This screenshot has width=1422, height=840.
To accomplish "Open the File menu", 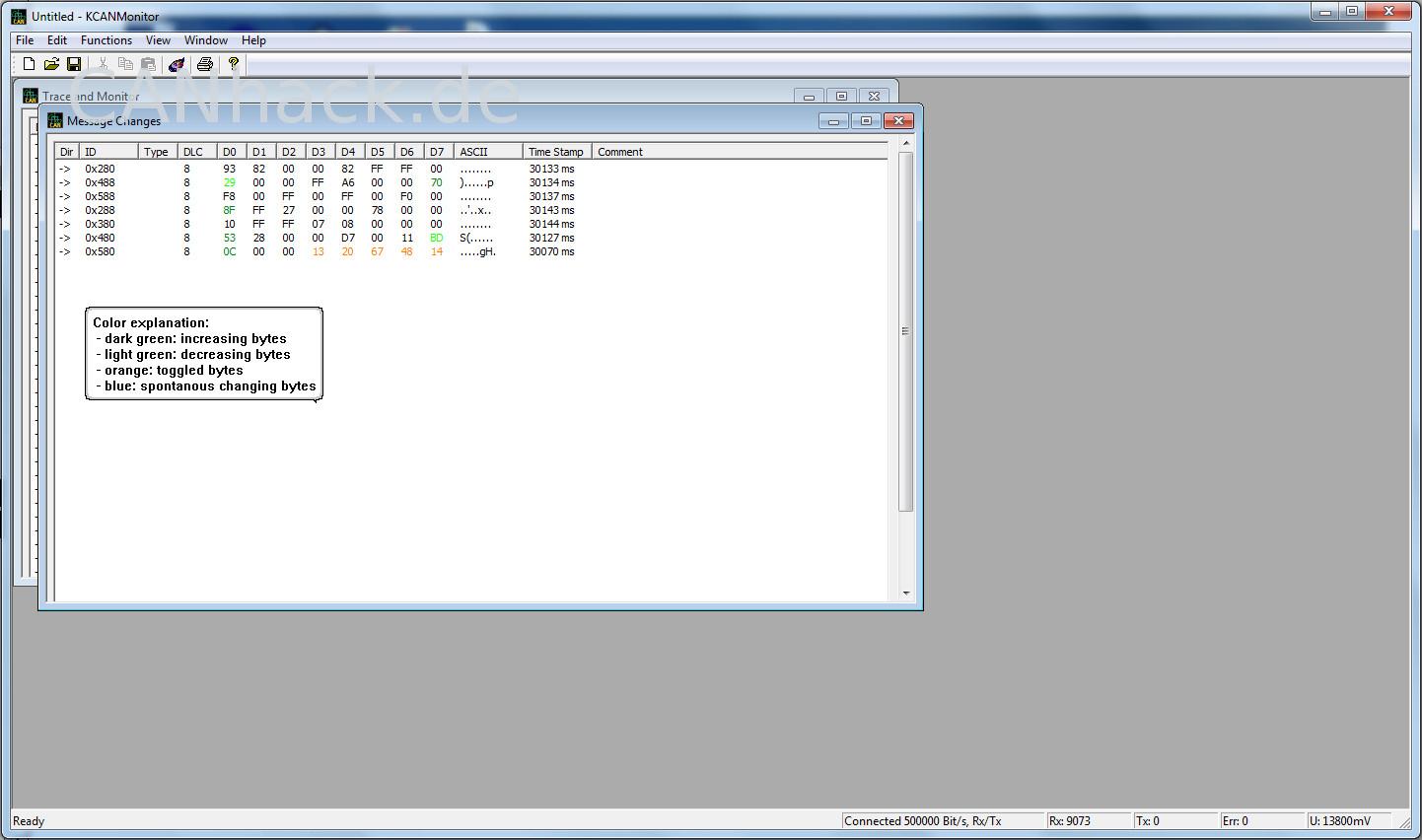I will [x=25, y=40].
